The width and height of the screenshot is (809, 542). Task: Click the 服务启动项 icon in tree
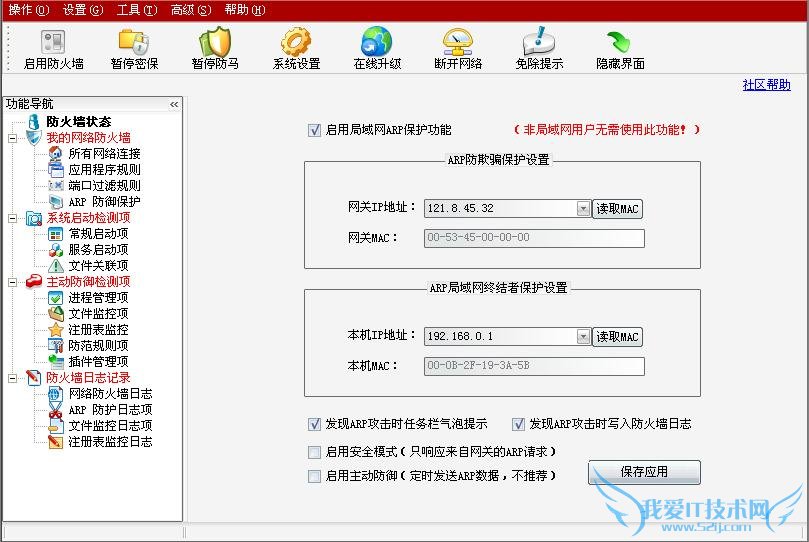55,250
